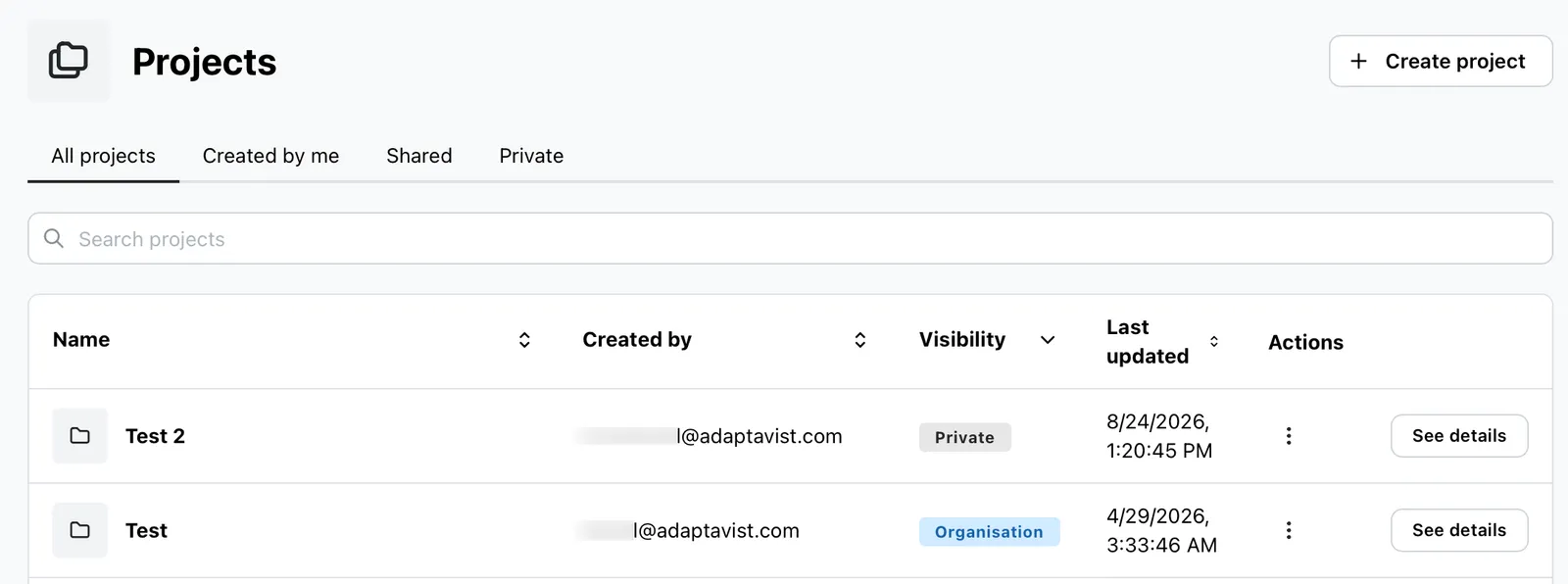Click the Visibility column header text
The height and width of the screenshot is (584, 1568).
[962, 340]
